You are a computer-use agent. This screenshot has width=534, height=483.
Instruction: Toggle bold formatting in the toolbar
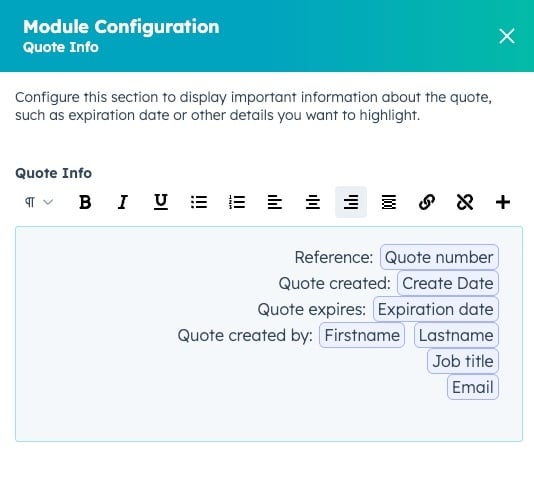click(85, 202)
